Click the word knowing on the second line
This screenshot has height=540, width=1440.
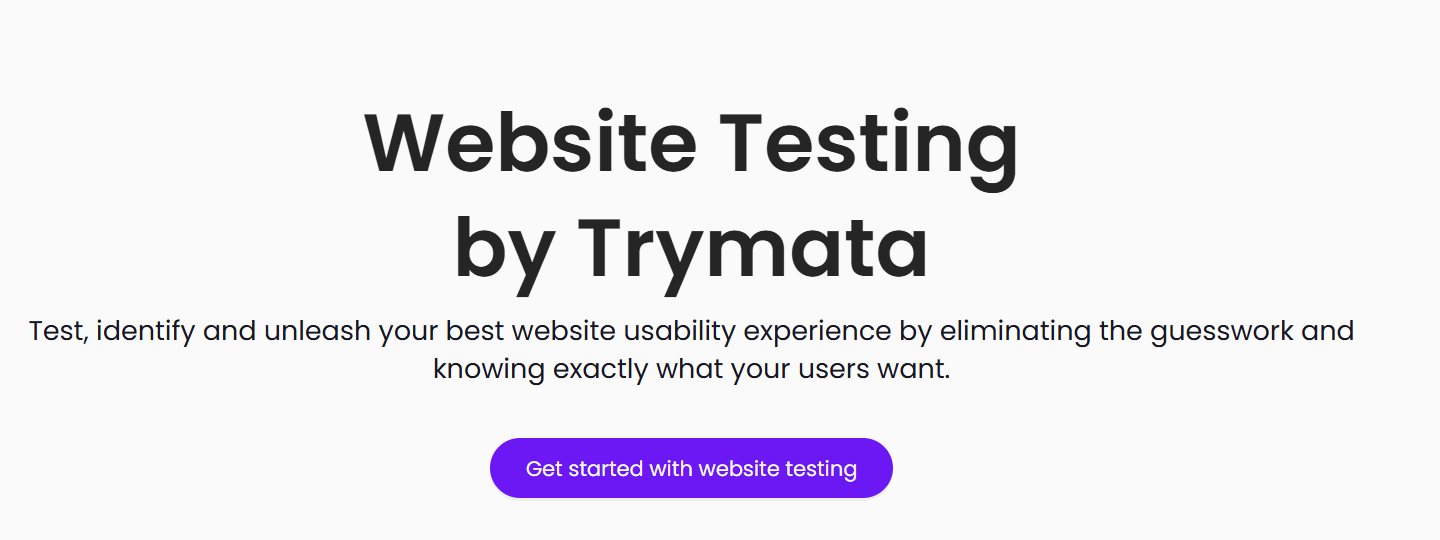click(x=488, y=369)
